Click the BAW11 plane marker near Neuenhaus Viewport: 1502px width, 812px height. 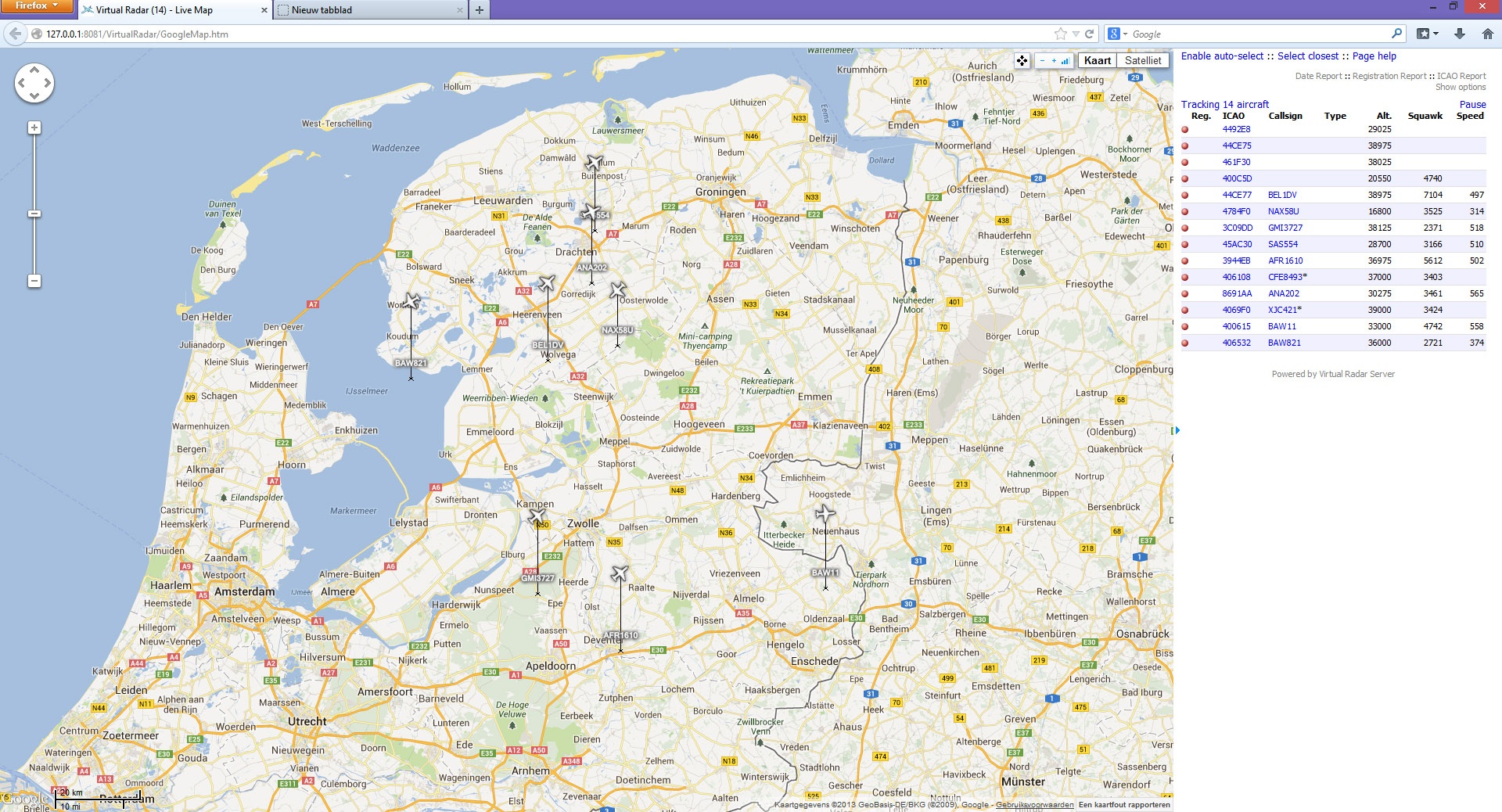tap(825, 513)
